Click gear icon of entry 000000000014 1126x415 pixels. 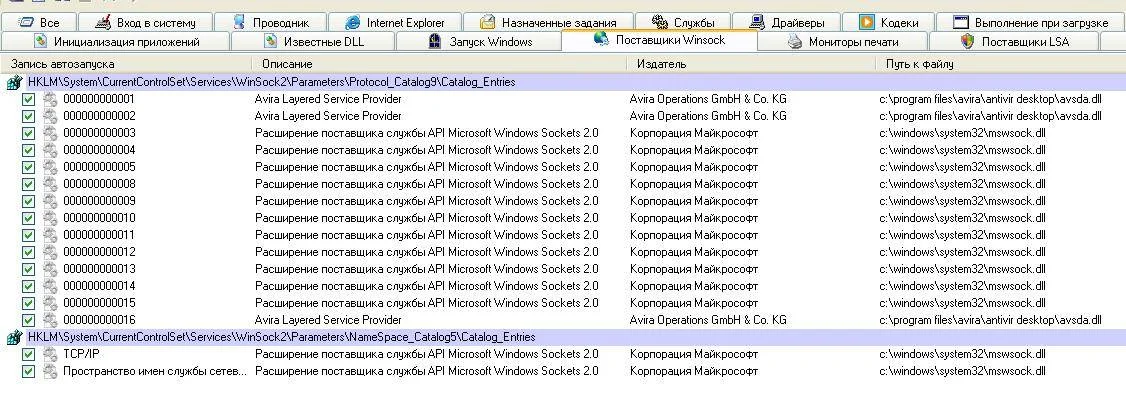(x=50, y=286)
